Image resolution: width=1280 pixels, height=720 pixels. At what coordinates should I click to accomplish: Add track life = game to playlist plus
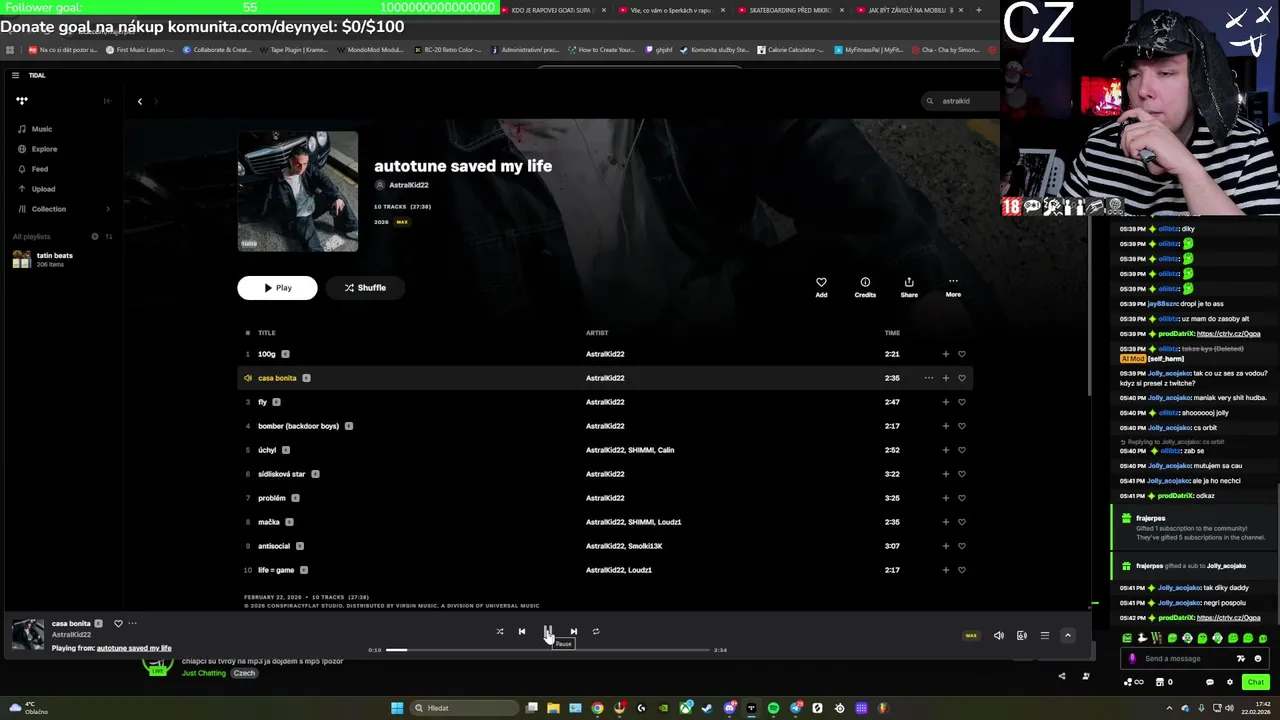pos(945,570)
